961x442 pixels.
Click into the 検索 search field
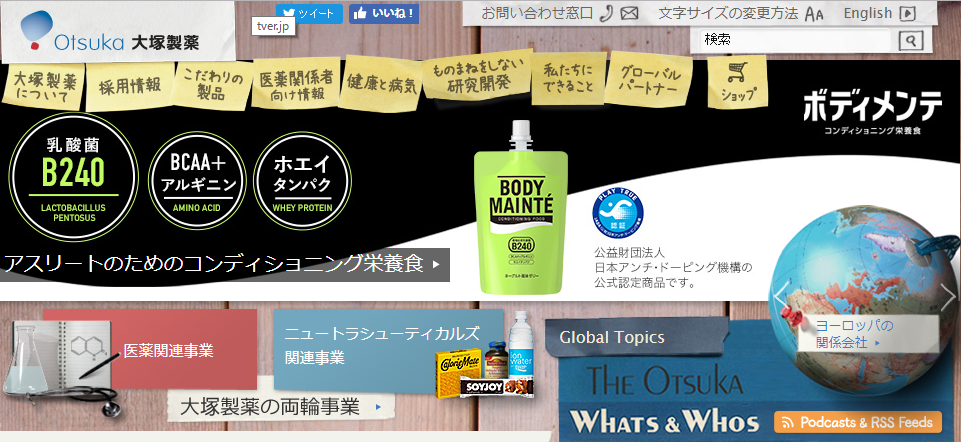pos(795,40)
